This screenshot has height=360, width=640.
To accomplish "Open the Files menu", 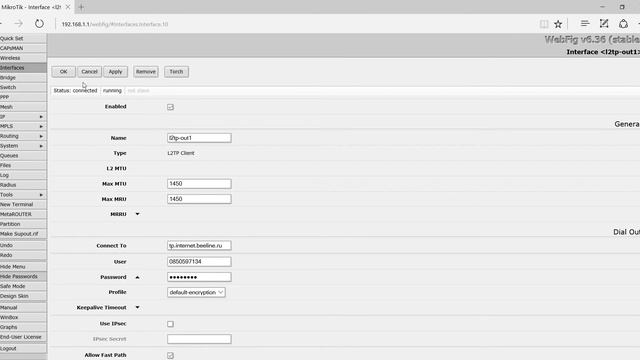I will [x=23, y=166].
